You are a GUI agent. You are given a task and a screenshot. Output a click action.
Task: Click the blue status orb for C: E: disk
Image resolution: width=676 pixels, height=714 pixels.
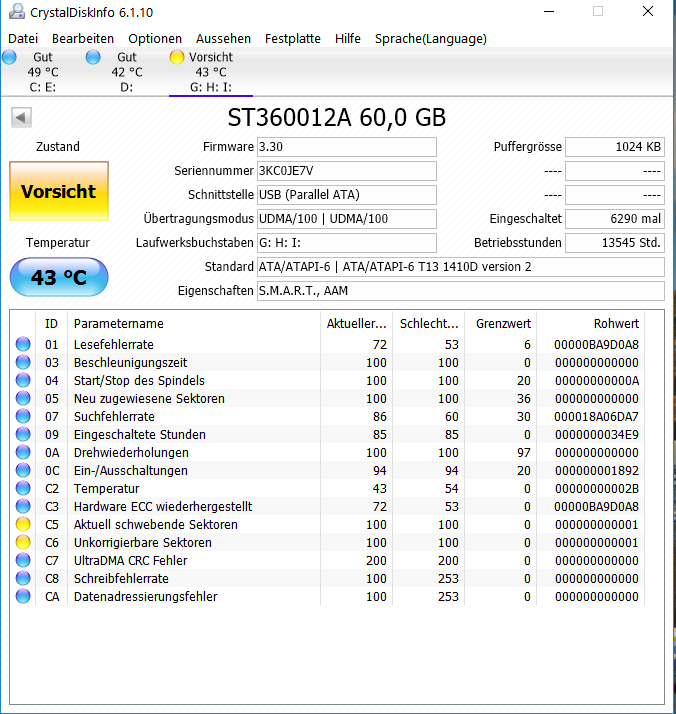click(9, 57)
